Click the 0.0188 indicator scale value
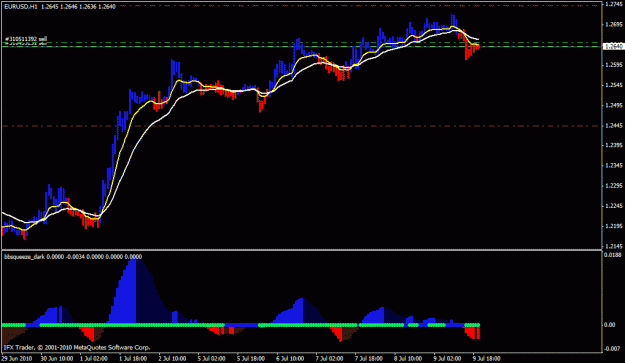625x363 pixels. (x=612, y=255)
